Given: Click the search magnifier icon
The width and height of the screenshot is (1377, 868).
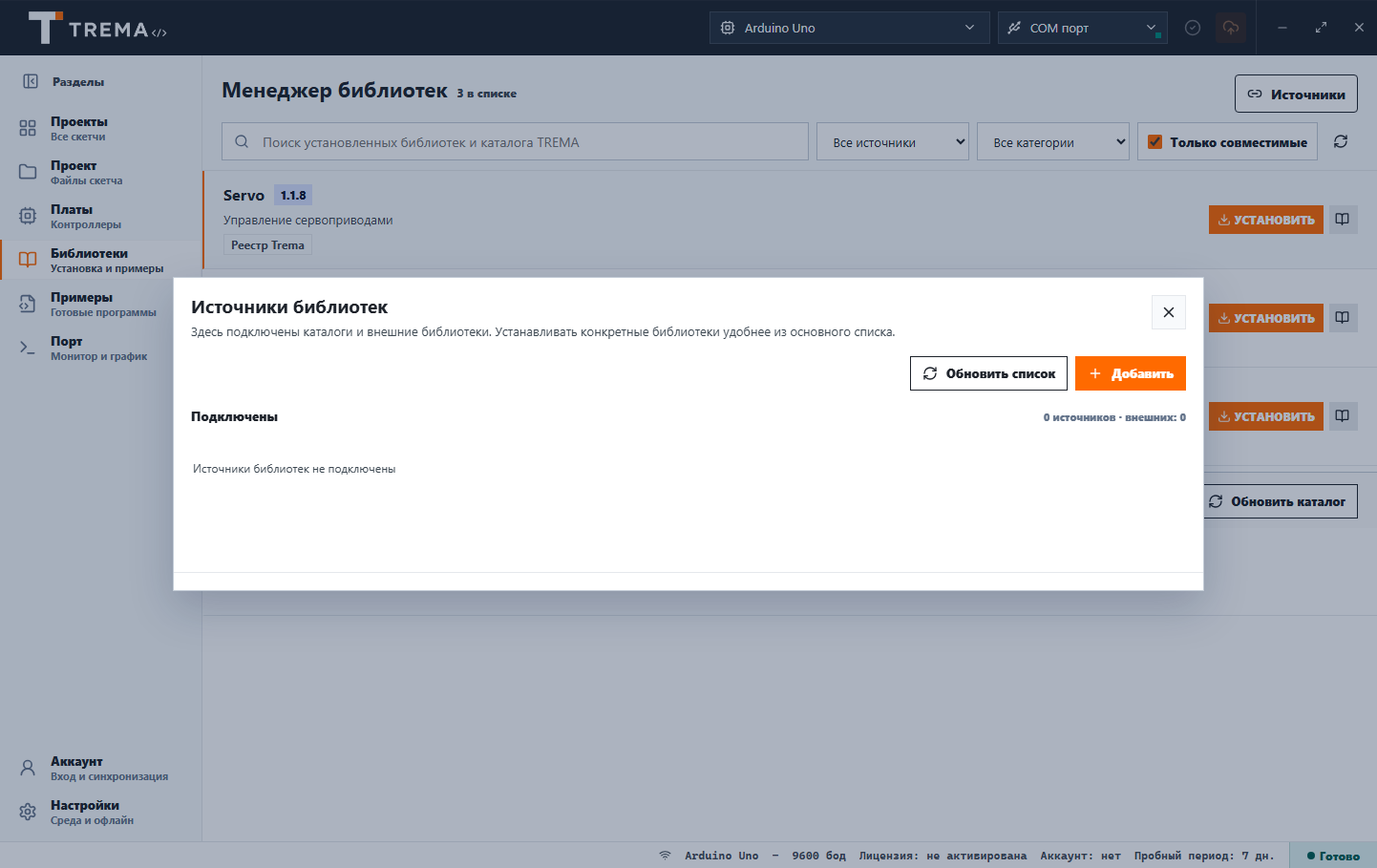Looking at the screenshot, I should pyautogui.click(x=242, y=141).
